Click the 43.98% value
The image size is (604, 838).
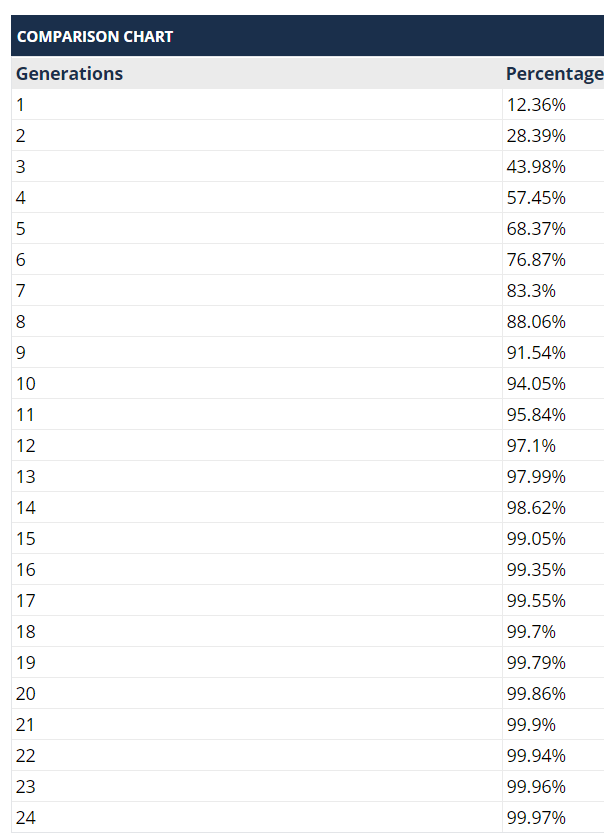pyautogui.click(x=536, y=167)
